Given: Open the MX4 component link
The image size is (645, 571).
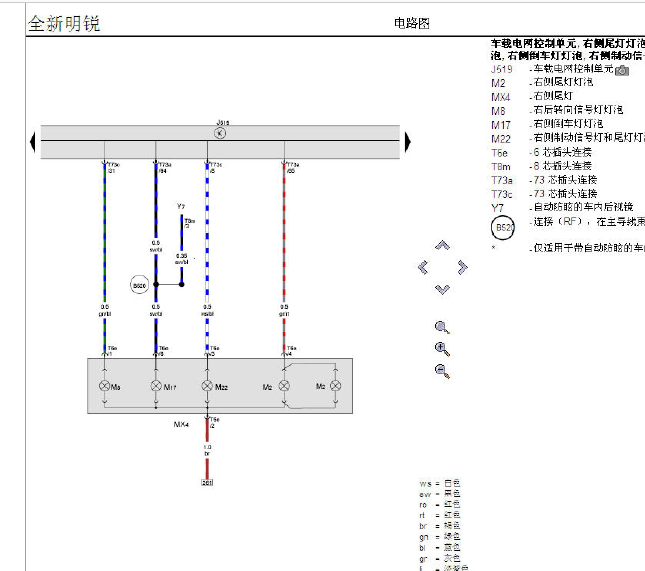Looking at the screenshot, I should 501,97.
